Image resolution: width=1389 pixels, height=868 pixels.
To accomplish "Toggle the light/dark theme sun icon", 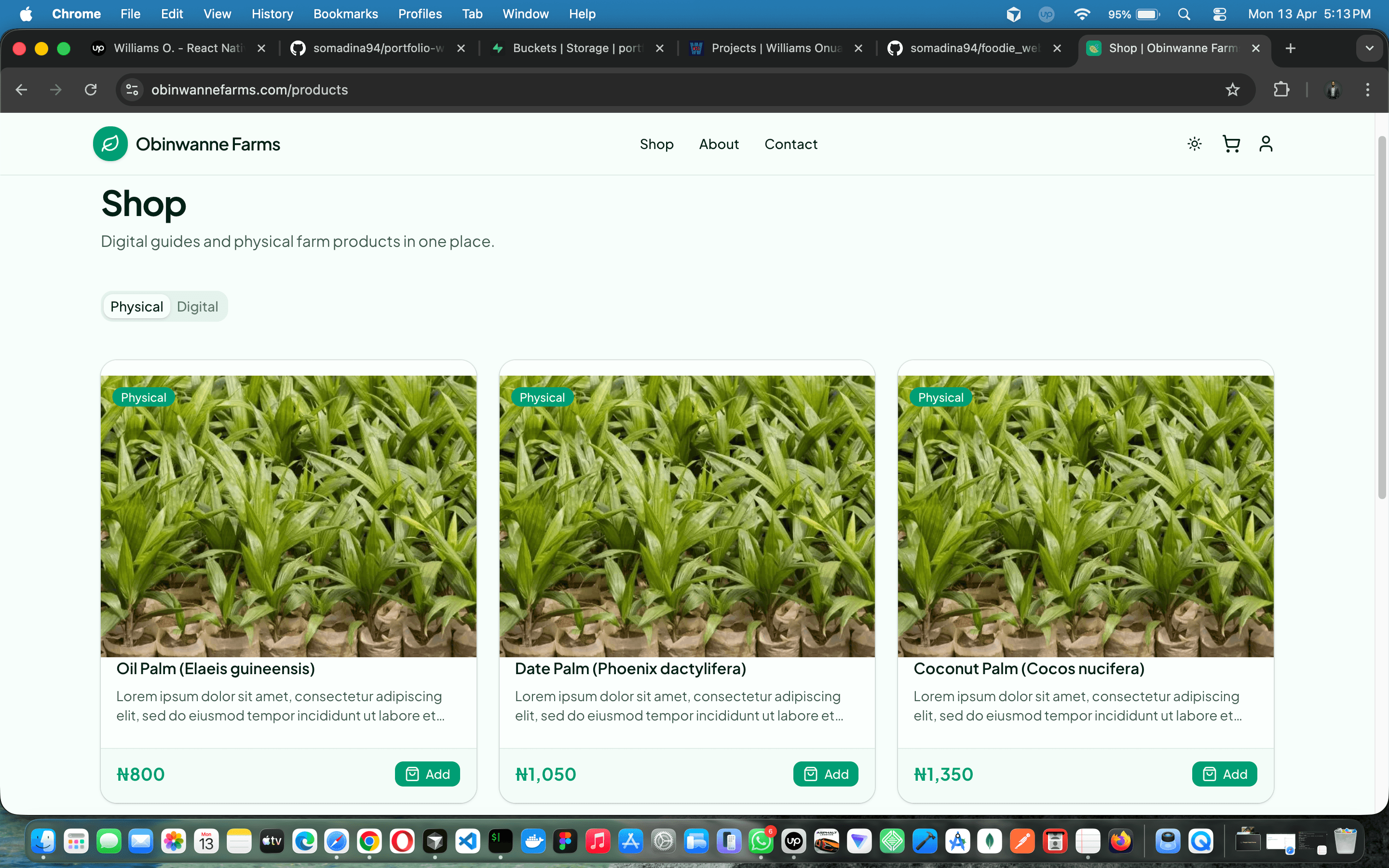I will tap(1195, 144).
